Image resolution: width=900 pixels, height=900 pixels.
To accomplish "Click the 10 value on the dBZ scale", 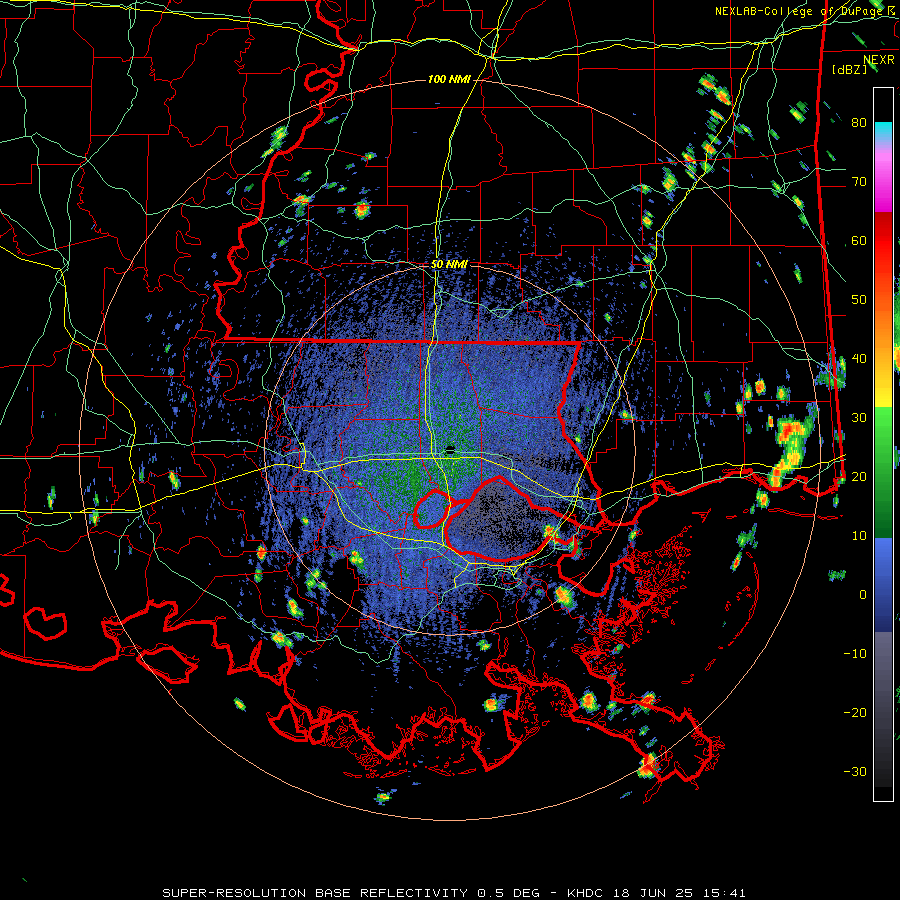I will click(x=859, y=536).
